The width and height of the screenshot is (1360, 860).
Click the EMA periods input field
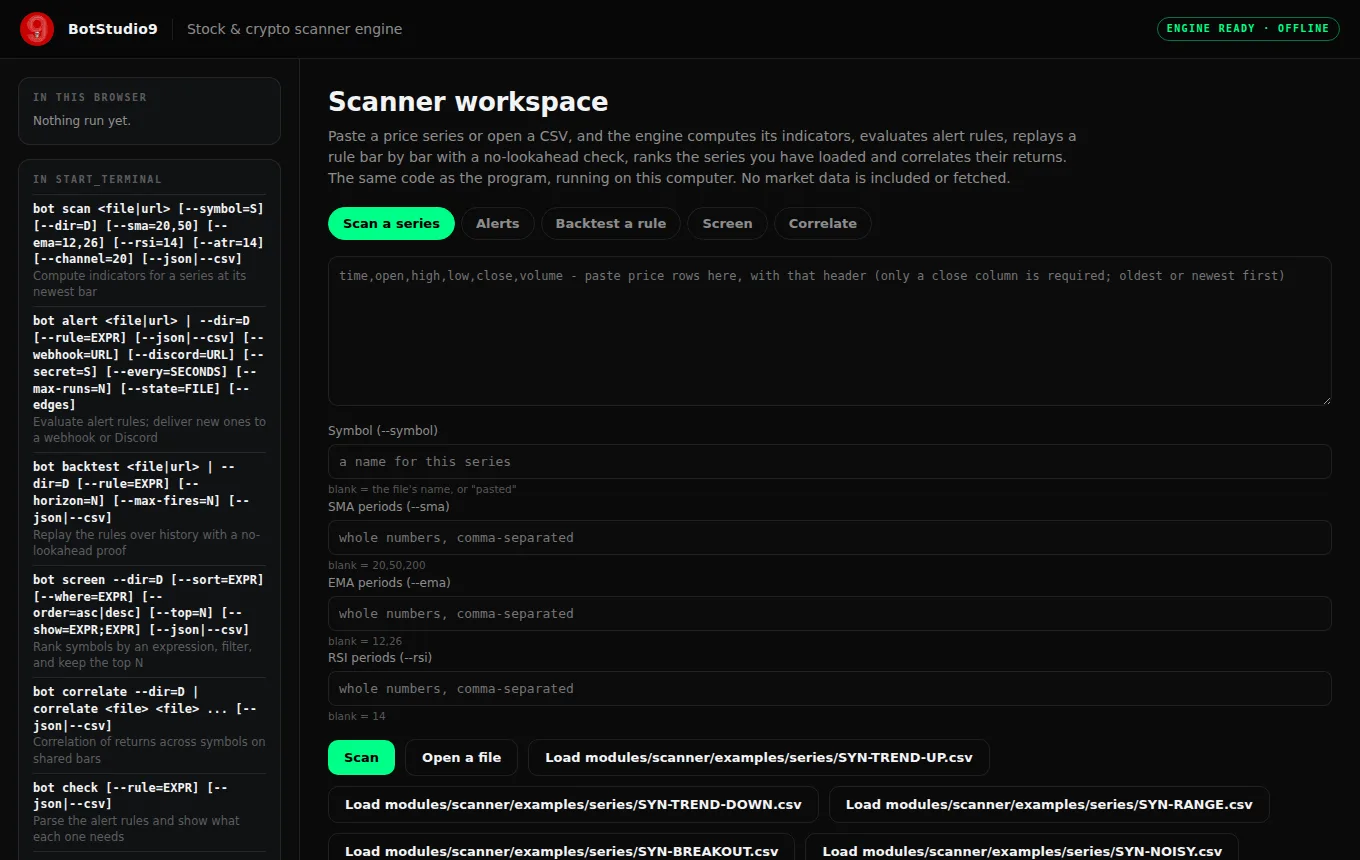(830, 614)
